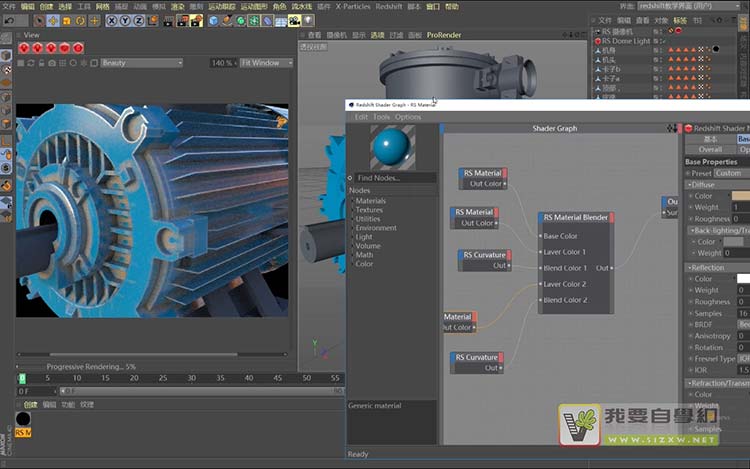Click the Find Nodes search field

(396, 178)
